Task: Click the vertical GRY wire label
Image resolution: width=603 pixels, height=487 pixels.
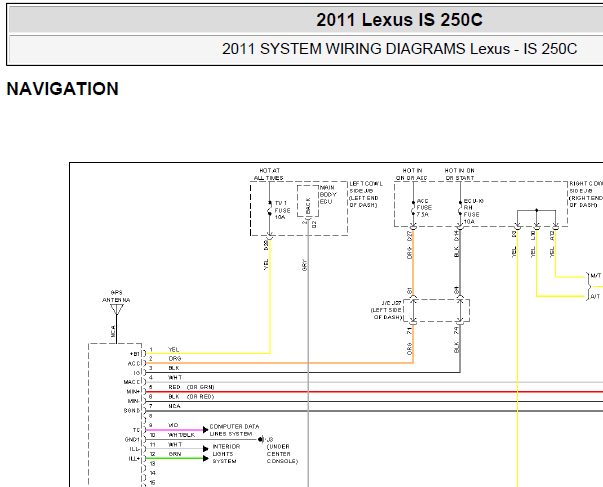Action: click(x=305, y=265)
